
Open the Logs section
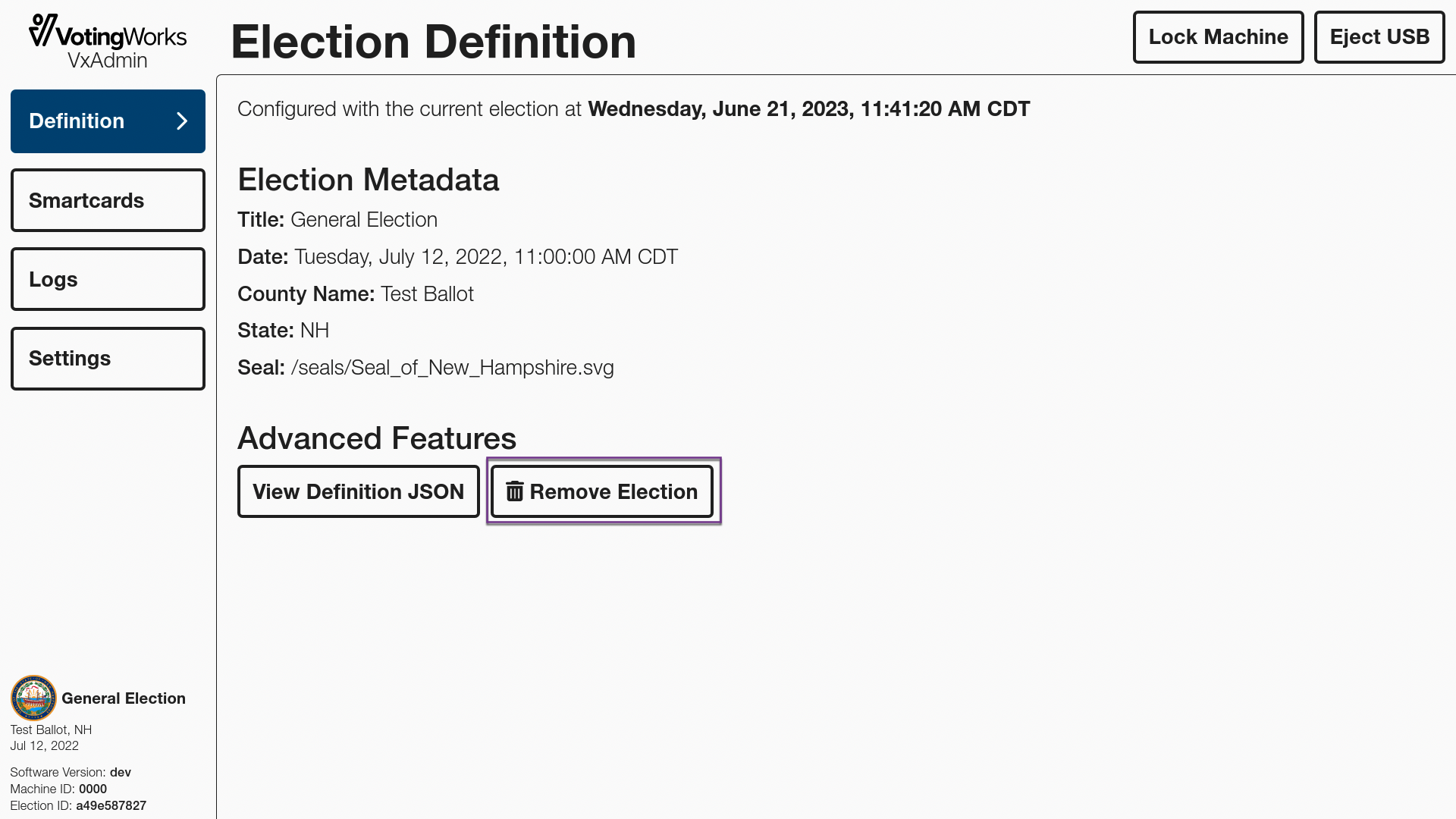click(x=108, y=279)
